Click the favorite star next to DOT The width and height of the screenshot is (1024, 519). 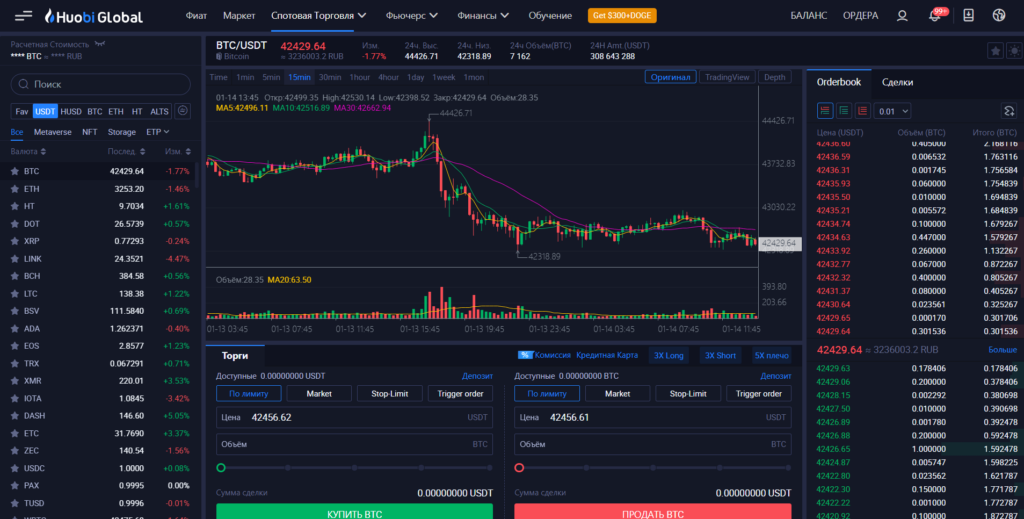[x=14, y=224]
